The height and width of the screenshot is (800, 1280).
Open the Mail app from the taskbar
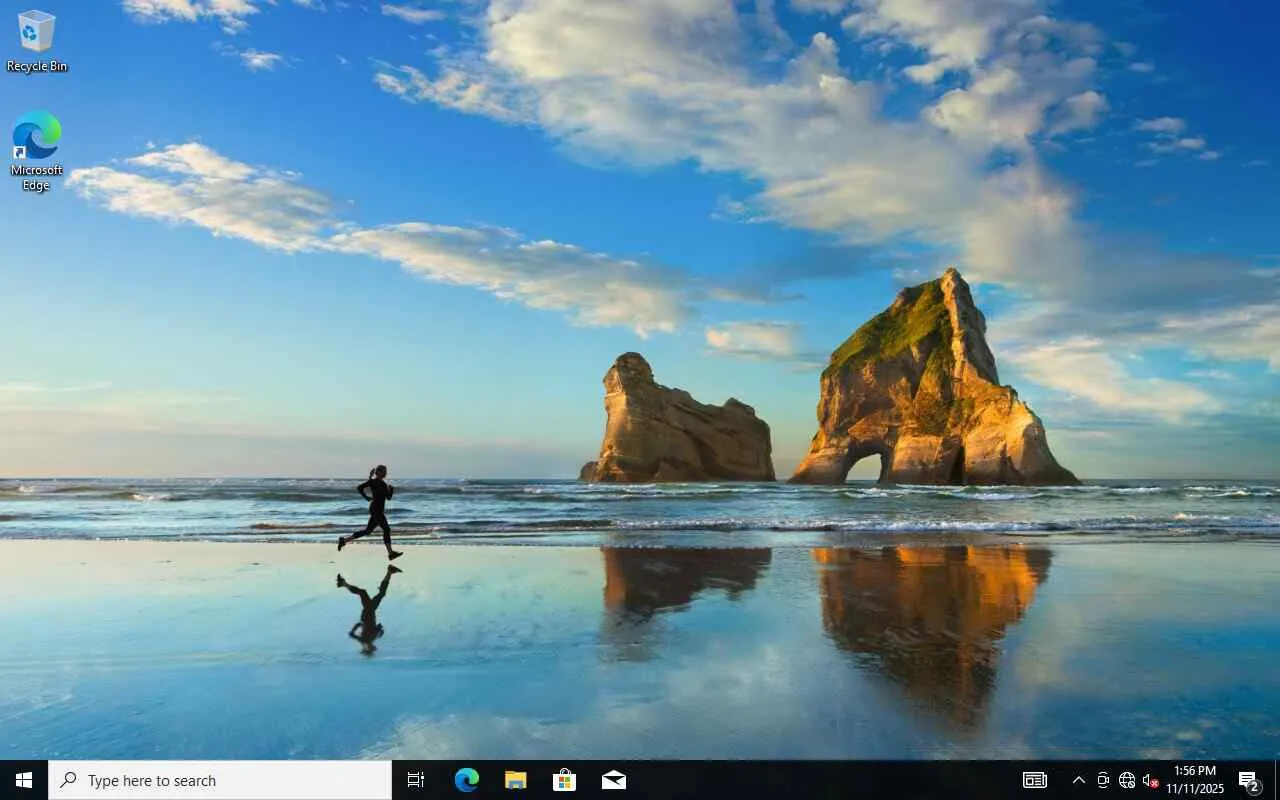click(x=614, y=780)
